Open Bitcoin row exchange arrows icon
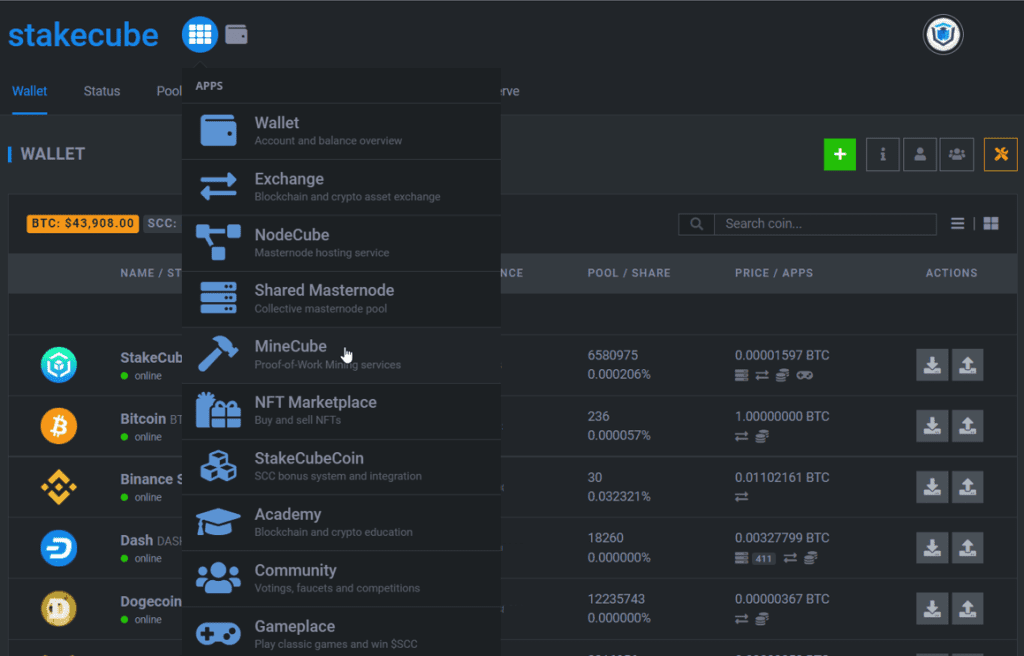The width and height of the screenshot is (1024, 656). click(741, 436)
